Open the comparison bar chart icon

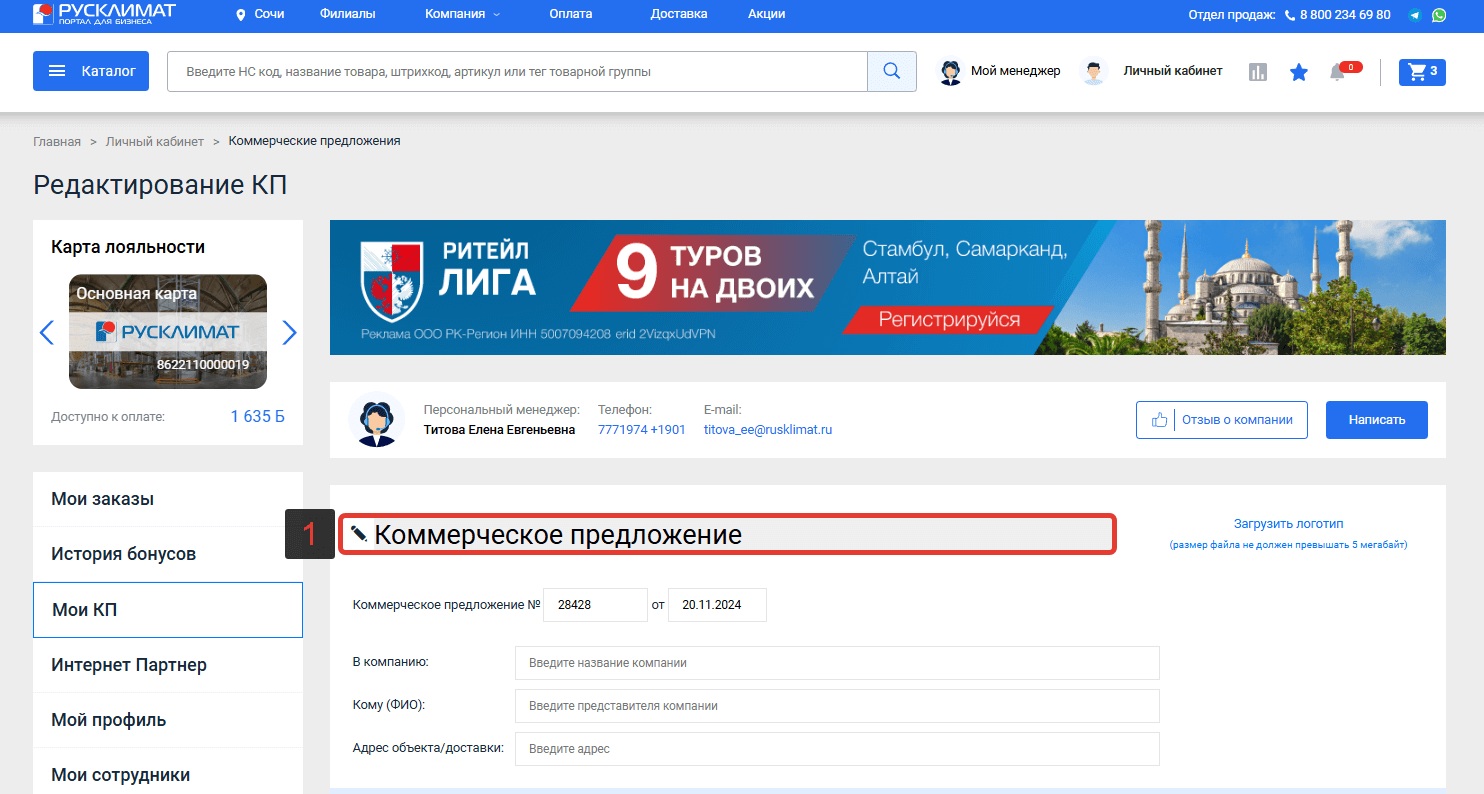(1258, 72)
